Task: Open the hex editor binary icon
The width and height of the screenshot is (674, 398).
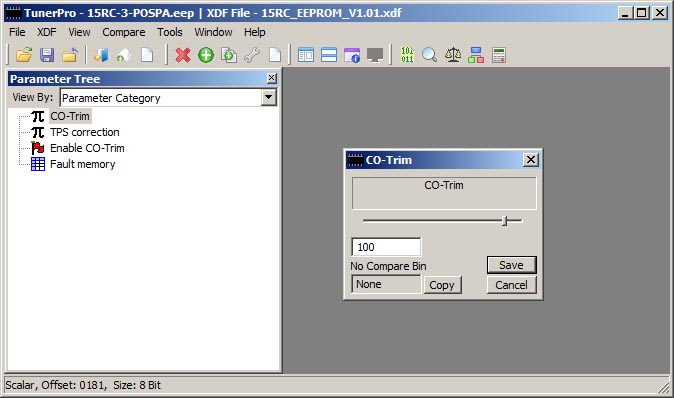Action: 407,55
